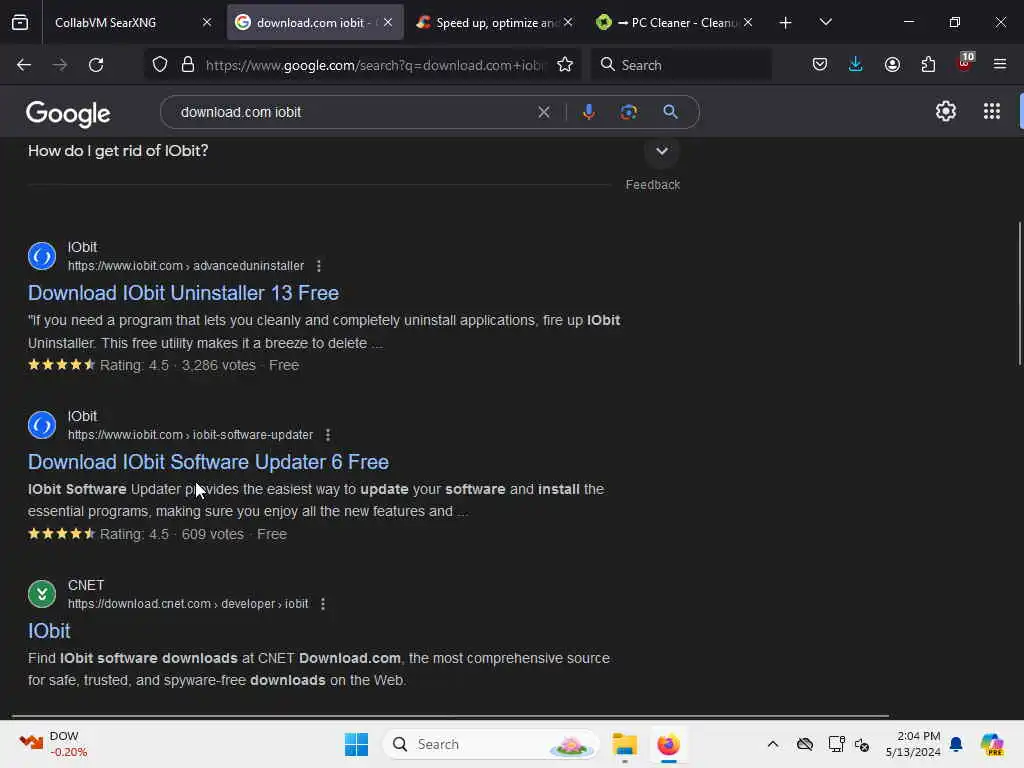Open Google apps grid
This screenshot has height=768, width=1024.
[x=991, y=112]
